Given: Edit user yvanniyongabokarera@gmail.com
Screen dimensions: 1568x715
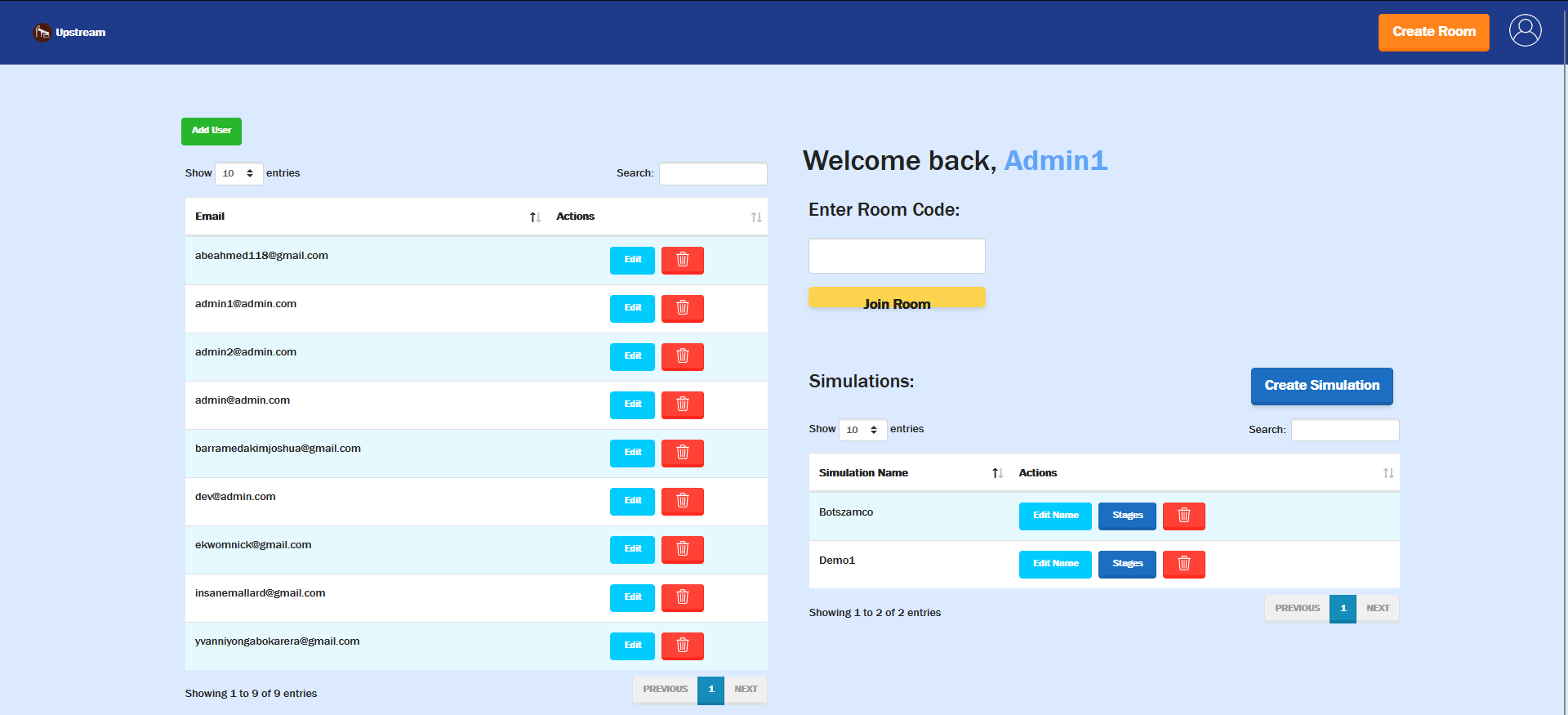Looking at the screenshot, I should tap(633, 646).
